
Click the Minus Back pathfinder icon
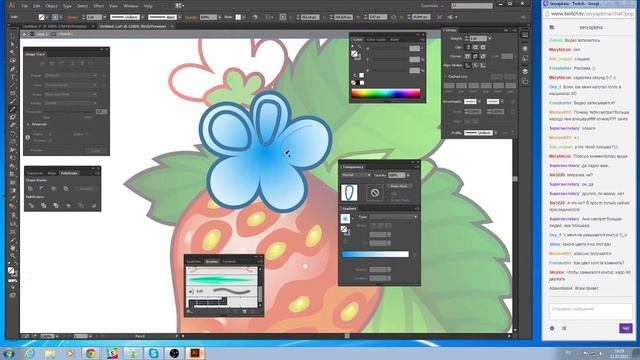click(93, 205)
